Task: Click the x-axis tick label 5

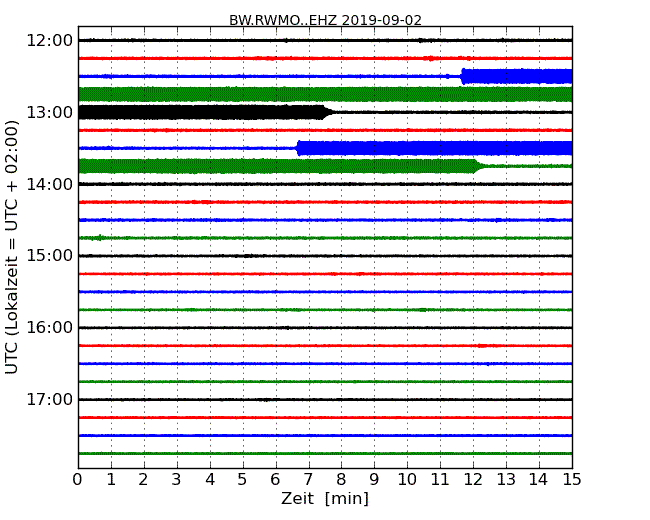Action: [x=243, y=480]
